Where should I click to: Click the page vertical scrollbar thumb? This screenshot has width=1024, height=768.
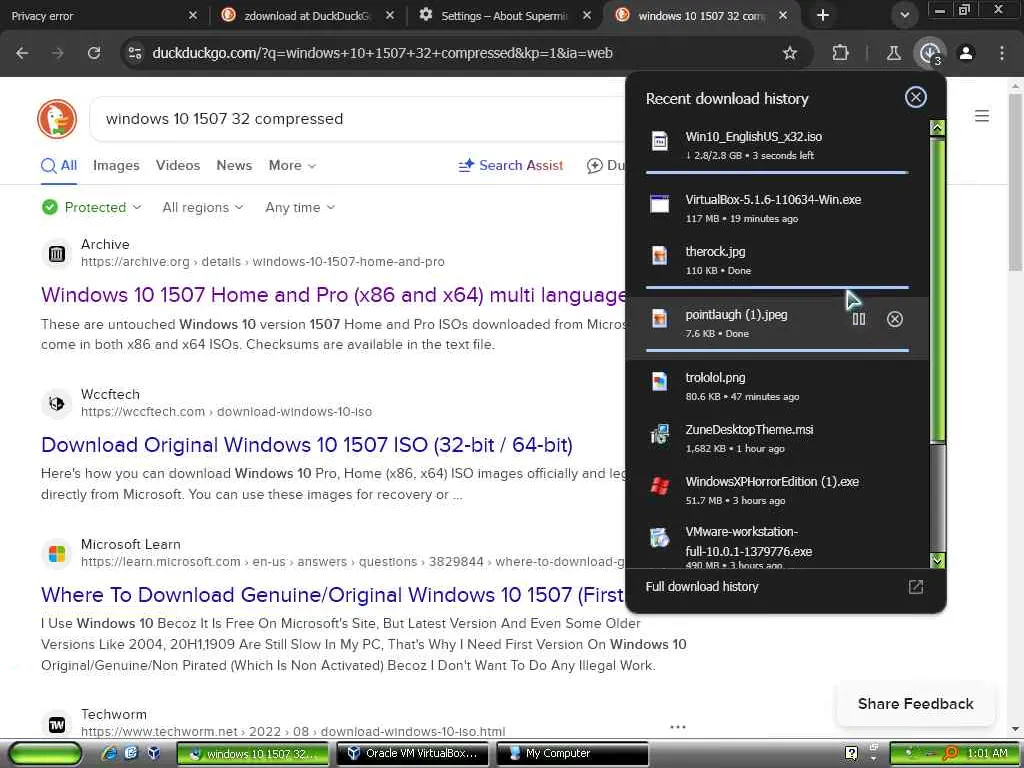point(1015,182)
